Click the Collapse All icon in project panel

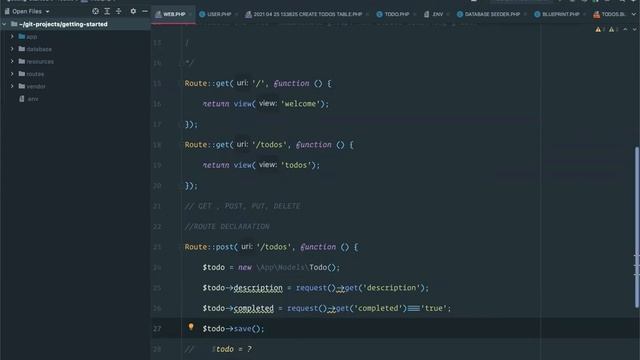pyautogui.click(x=119, y=11)
